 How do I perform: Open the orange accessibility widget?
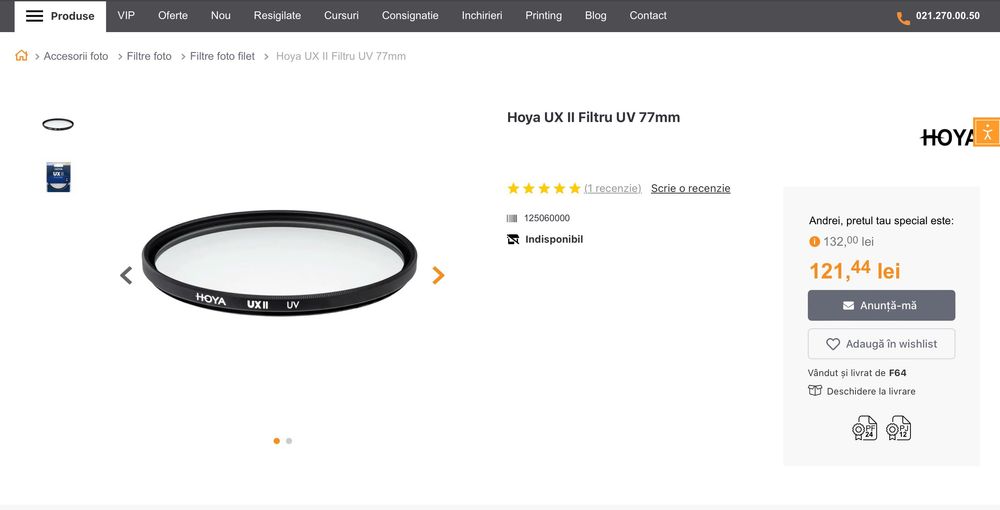click(986, 132)
